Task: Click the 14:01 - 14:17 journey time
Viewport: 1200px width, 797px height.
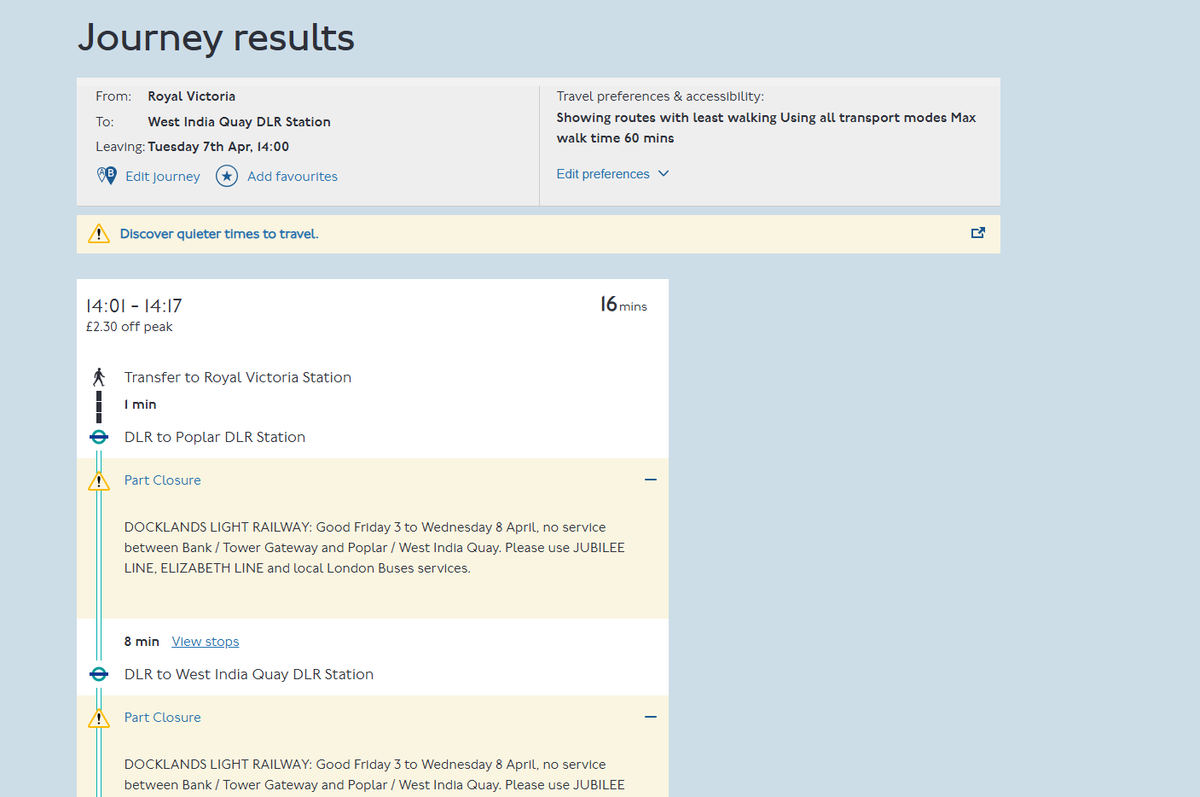Action: 134,306
